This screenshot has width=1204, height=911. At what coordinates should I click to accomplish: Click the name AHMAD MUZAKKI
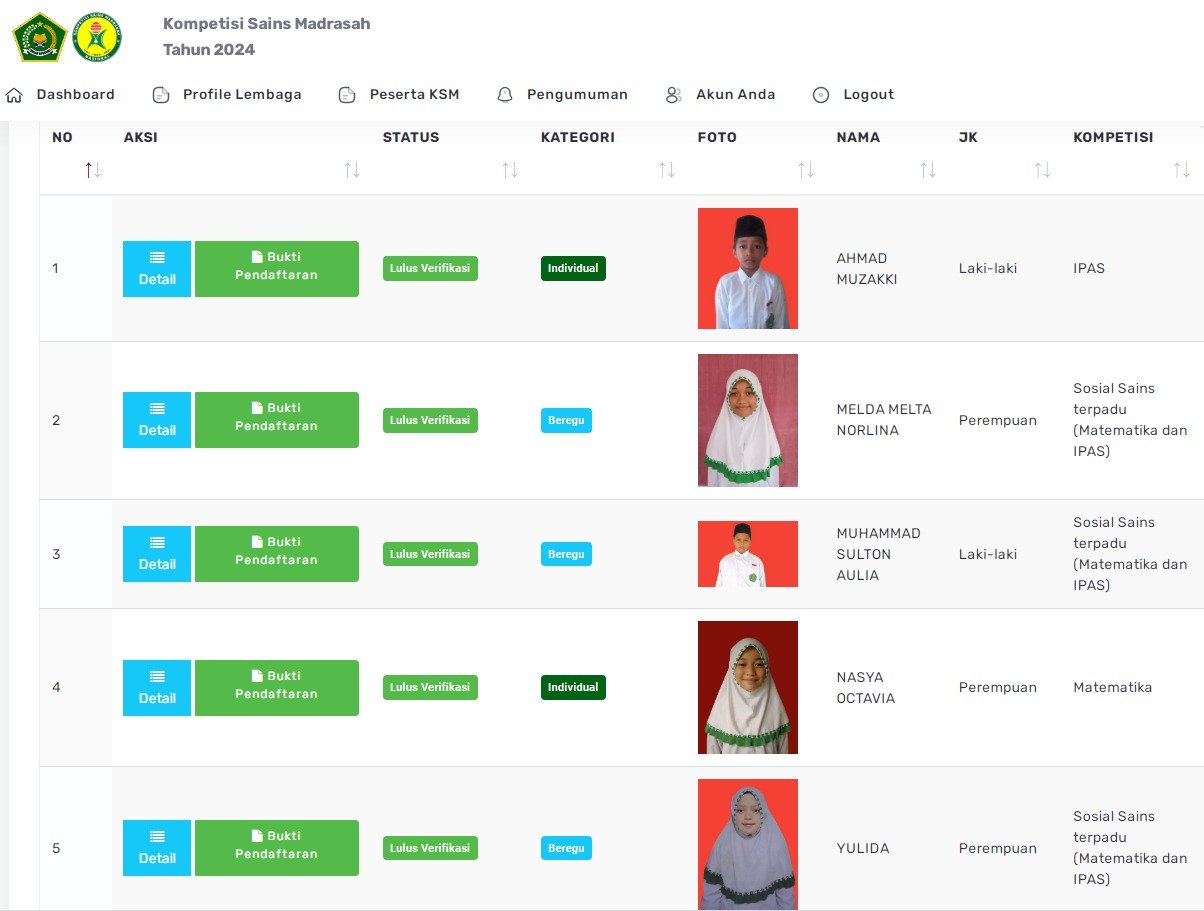tap(867, 269)
